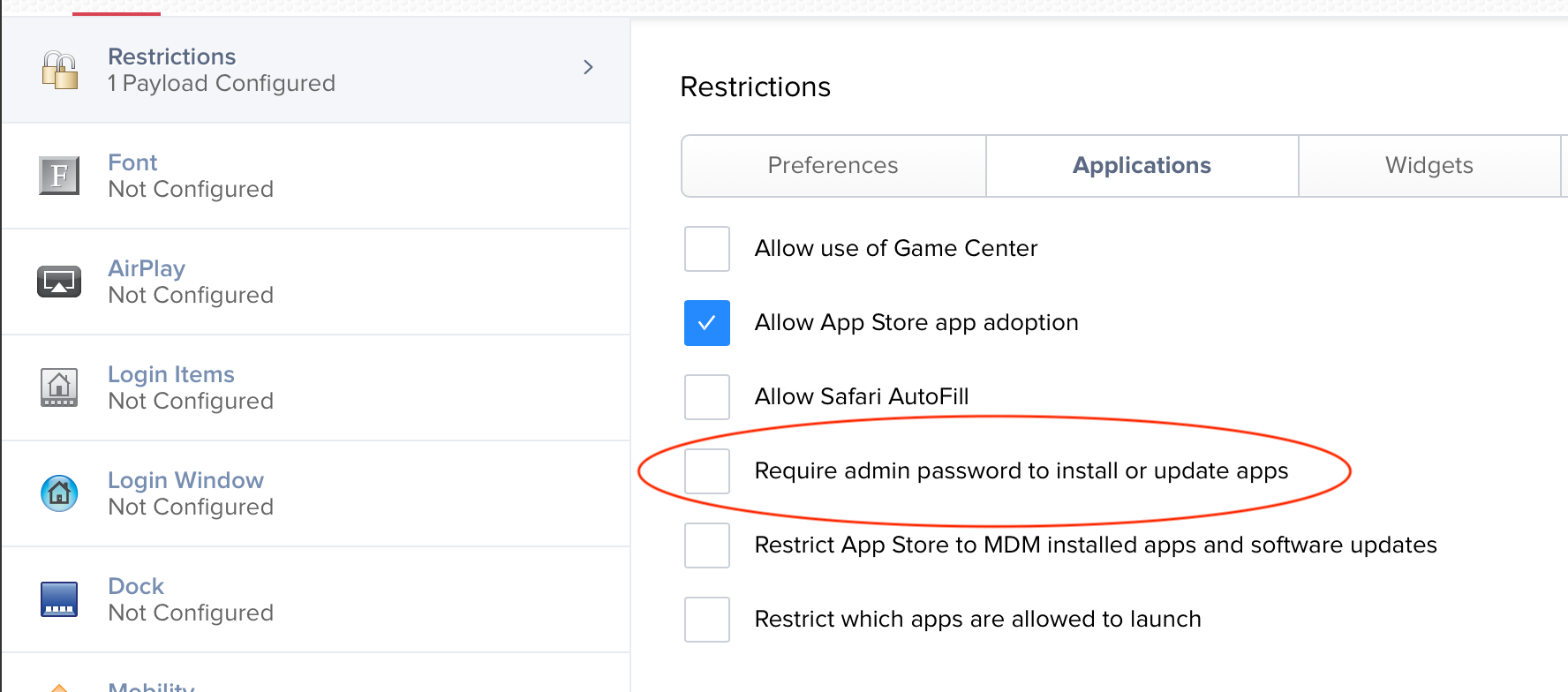Check Require admin password to install apps
Screen dimensions: 1568x692
[707, 471]
